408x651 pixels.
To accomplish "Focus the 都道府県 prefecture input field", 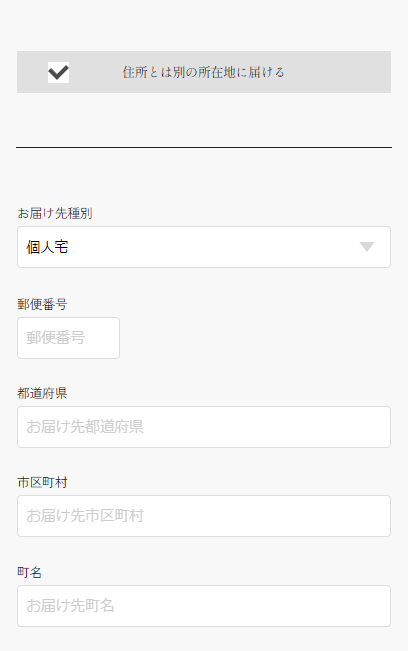I will click(x=204, y=427).
